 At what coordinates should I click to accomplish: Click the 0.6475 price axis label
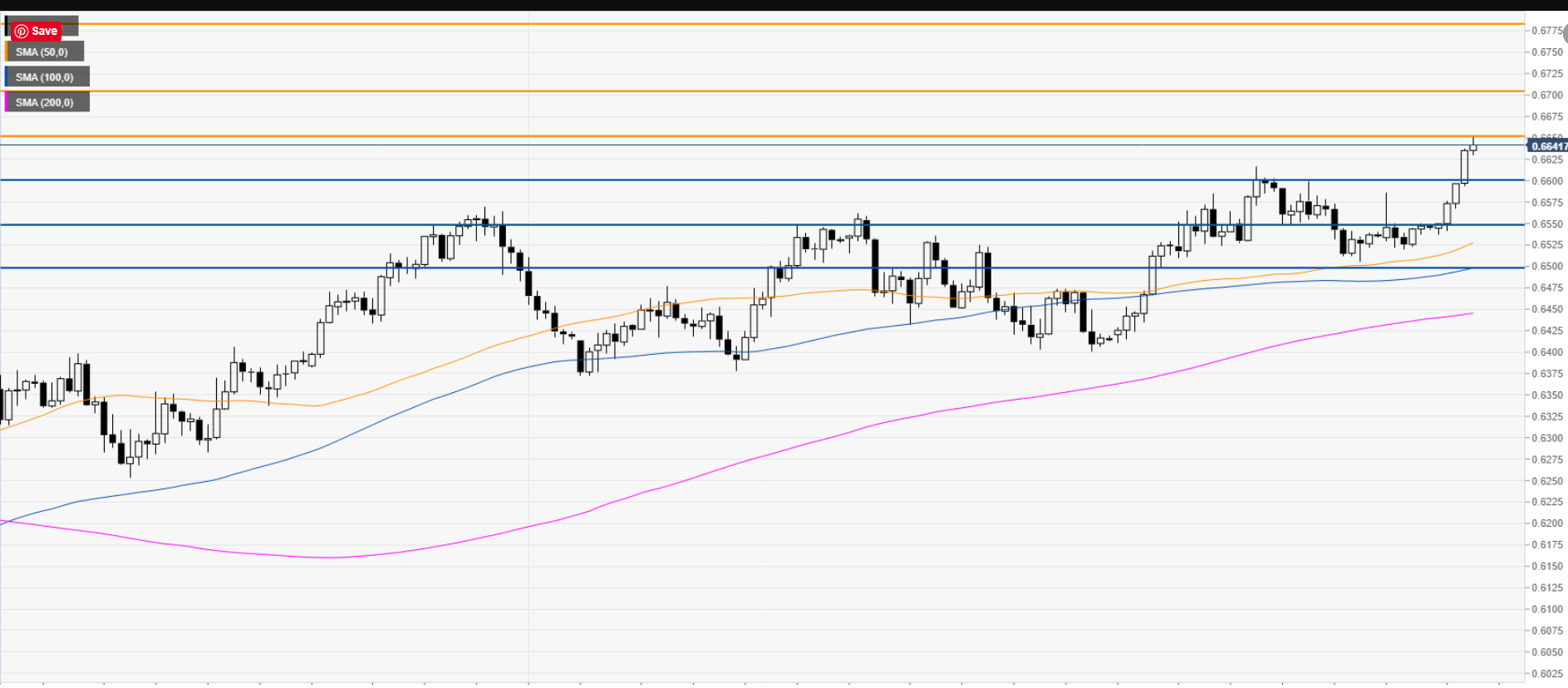click(1547, 288)
